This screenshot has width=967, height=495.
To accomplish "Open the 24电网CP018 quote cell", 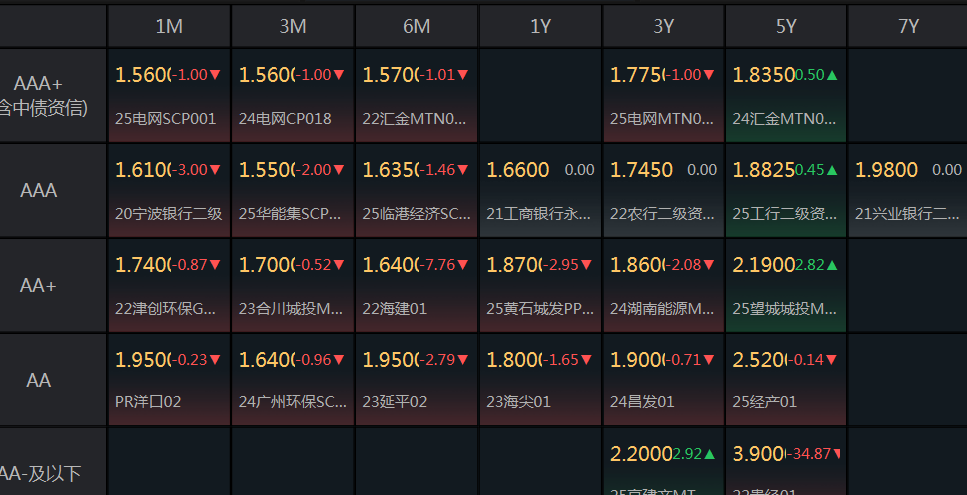I will [x=293, y=96].
